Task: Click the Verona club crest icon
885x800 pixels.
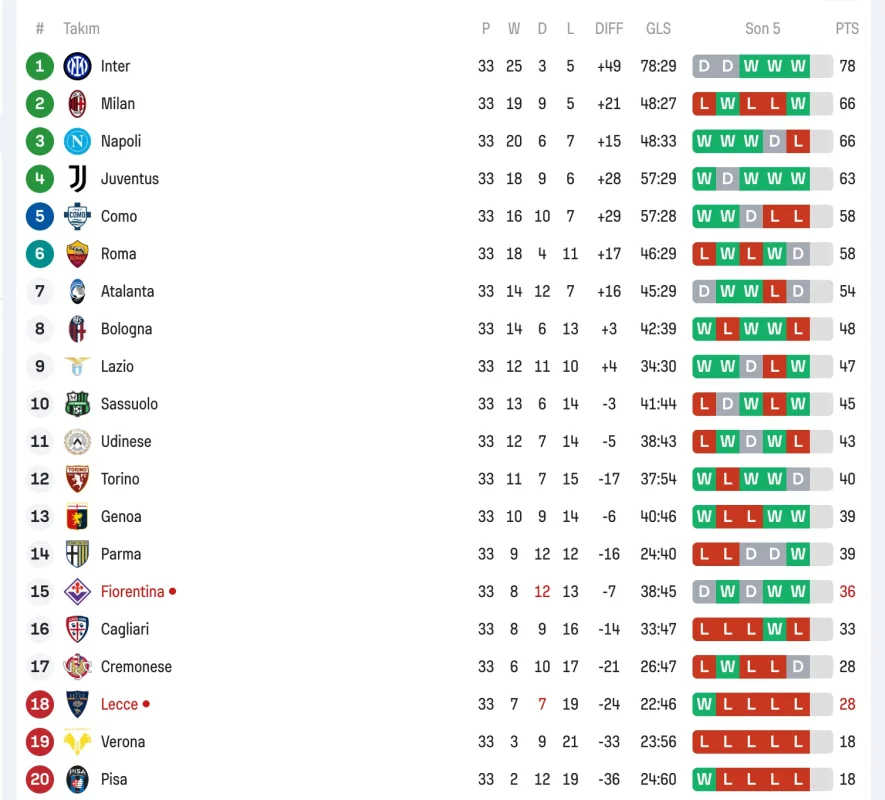Action: click(x=77, y=742)
